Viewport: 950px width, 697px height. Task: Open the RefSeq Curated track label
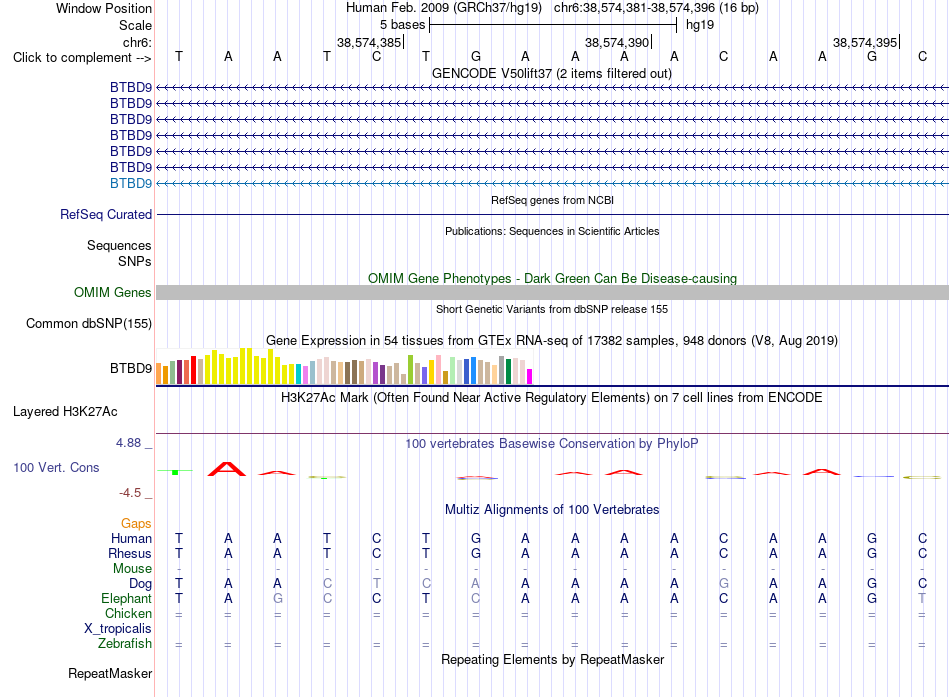tap(106, 215)
